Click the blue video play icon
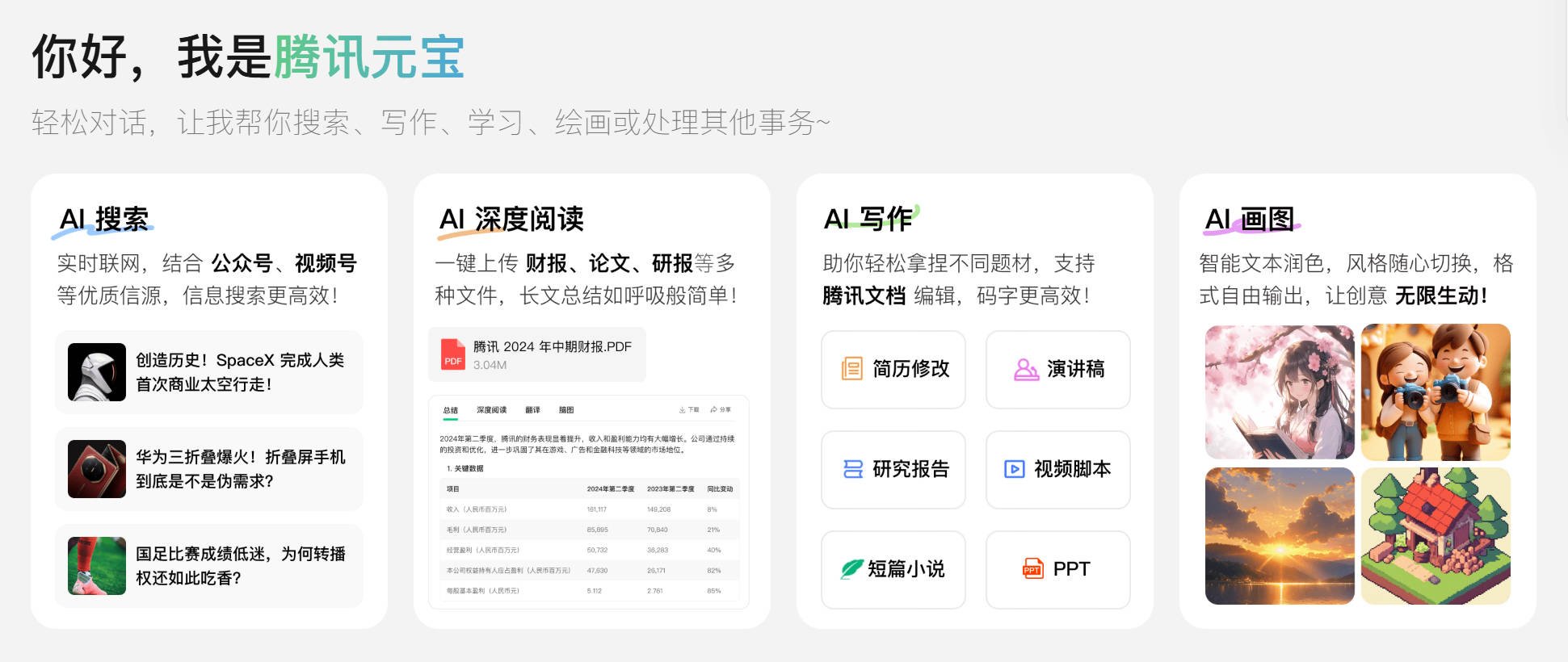 click(1015, 469)
